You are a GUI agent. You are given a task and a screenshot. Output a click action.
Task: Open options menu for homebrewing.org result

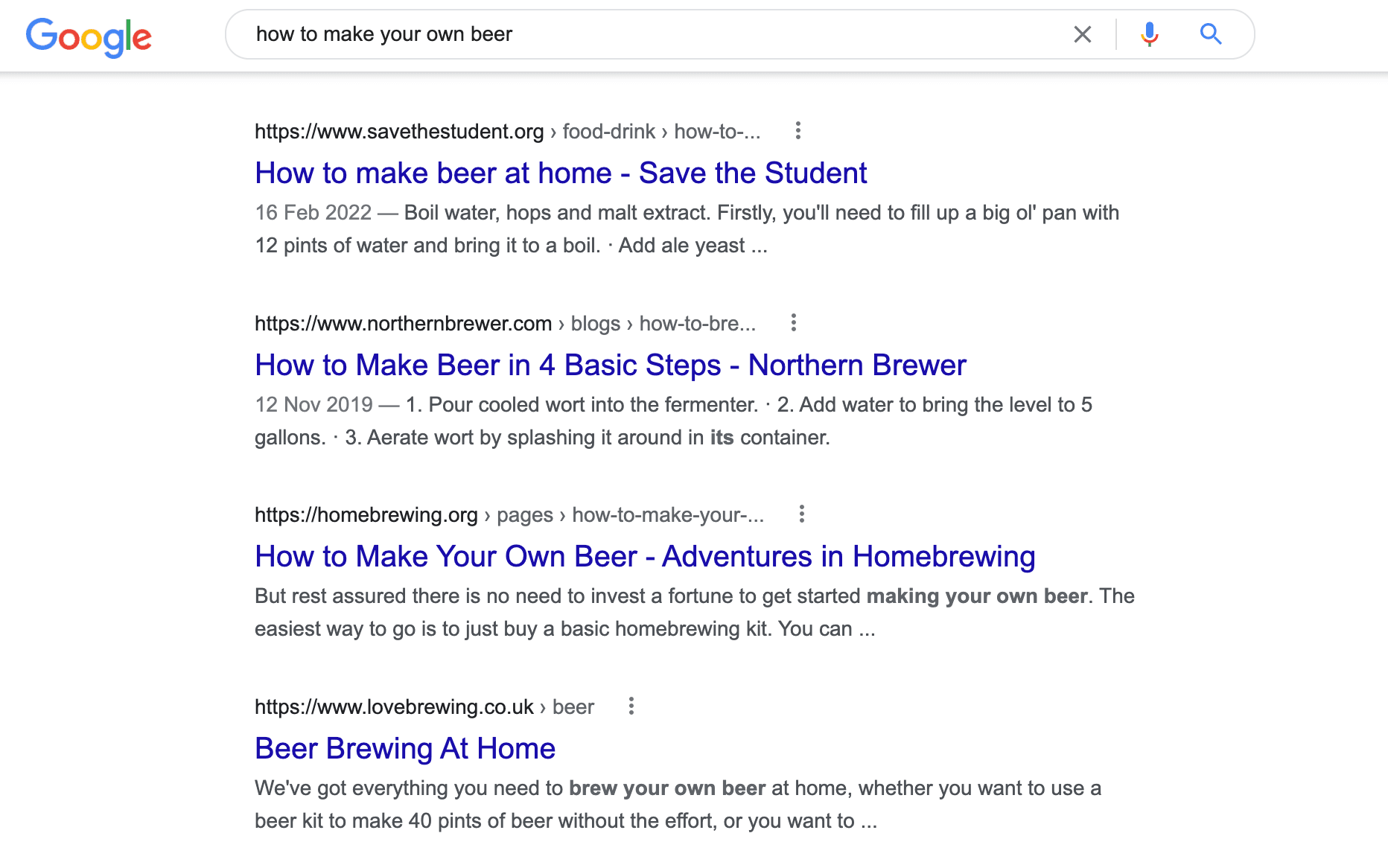click(x=802, y=514)
